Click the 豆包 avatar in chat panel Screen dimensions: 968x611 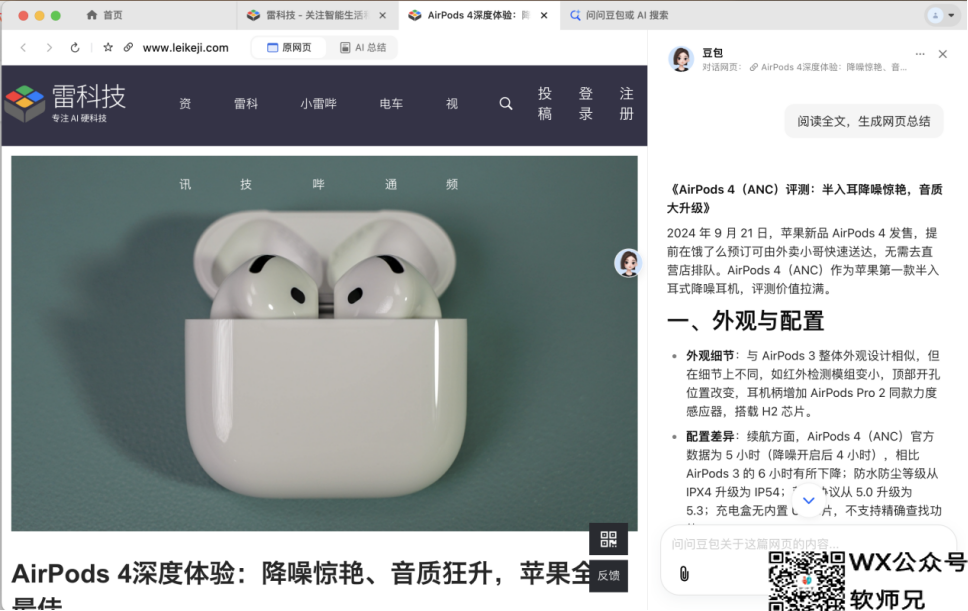[x=682, y=59]
